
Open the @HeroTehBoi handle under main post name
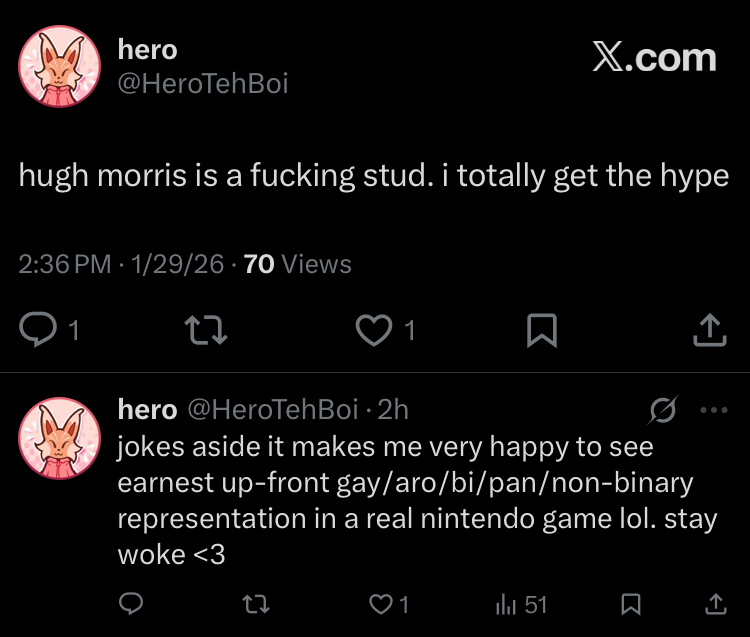(x=203, y=84)
